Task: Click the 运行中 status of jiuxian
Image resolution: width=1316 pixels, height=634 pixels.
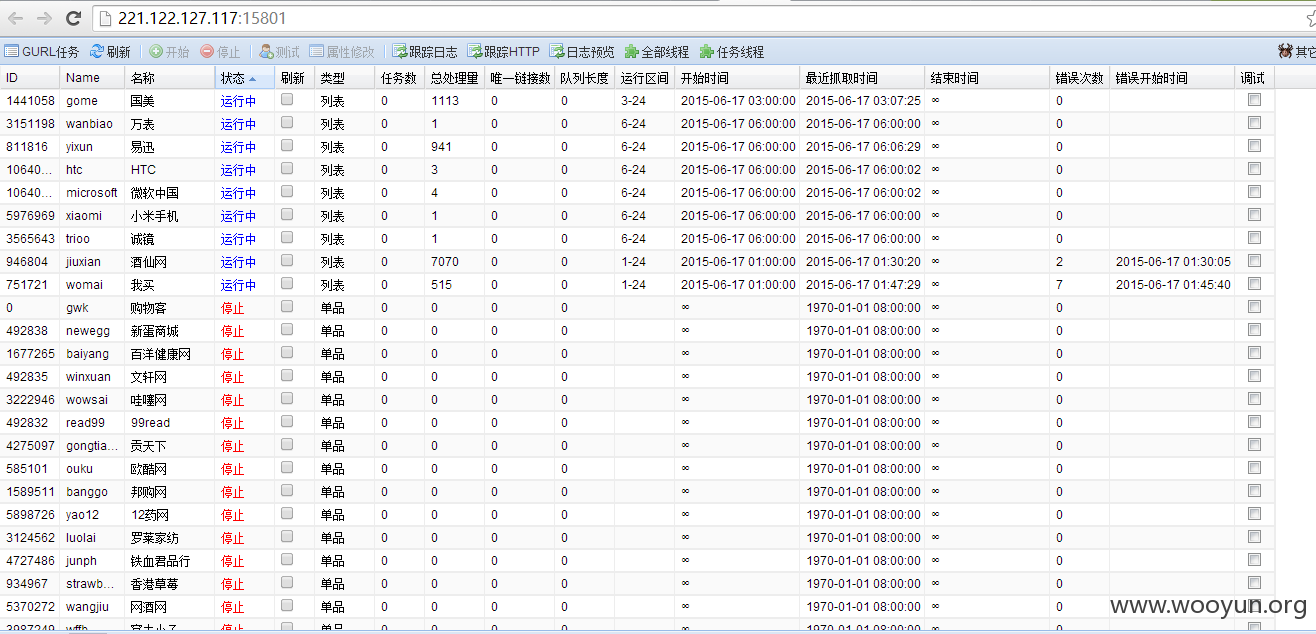Action: tap(238, 262)
